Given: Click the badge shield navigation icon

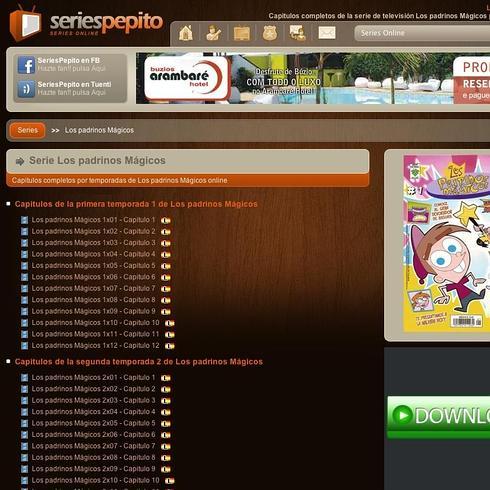Looking at the screenshot, I should pyautogui.click(x=270, y=33).
